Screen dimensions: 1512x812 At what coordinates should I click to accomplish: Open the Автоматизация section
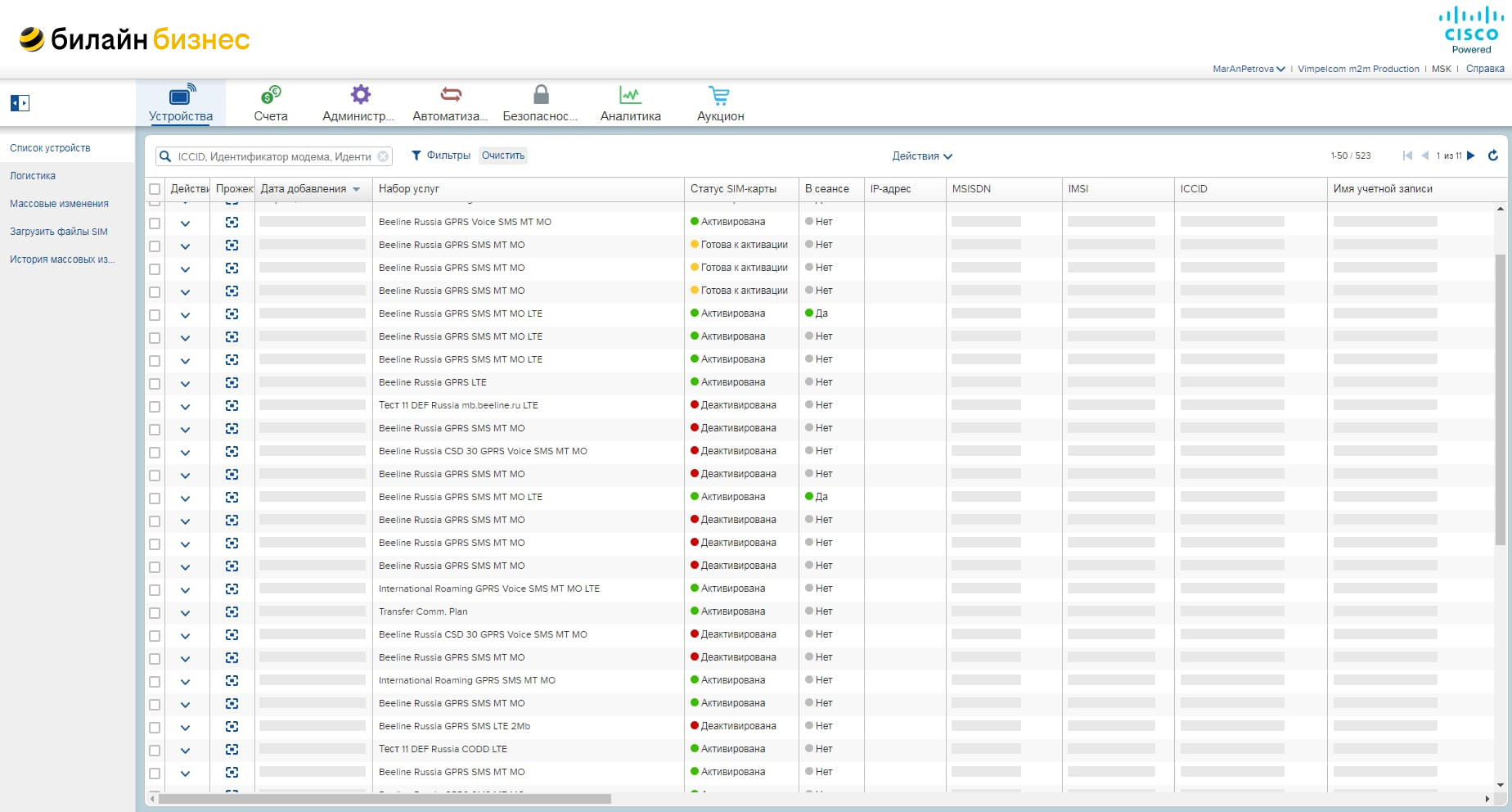[450, 103]
